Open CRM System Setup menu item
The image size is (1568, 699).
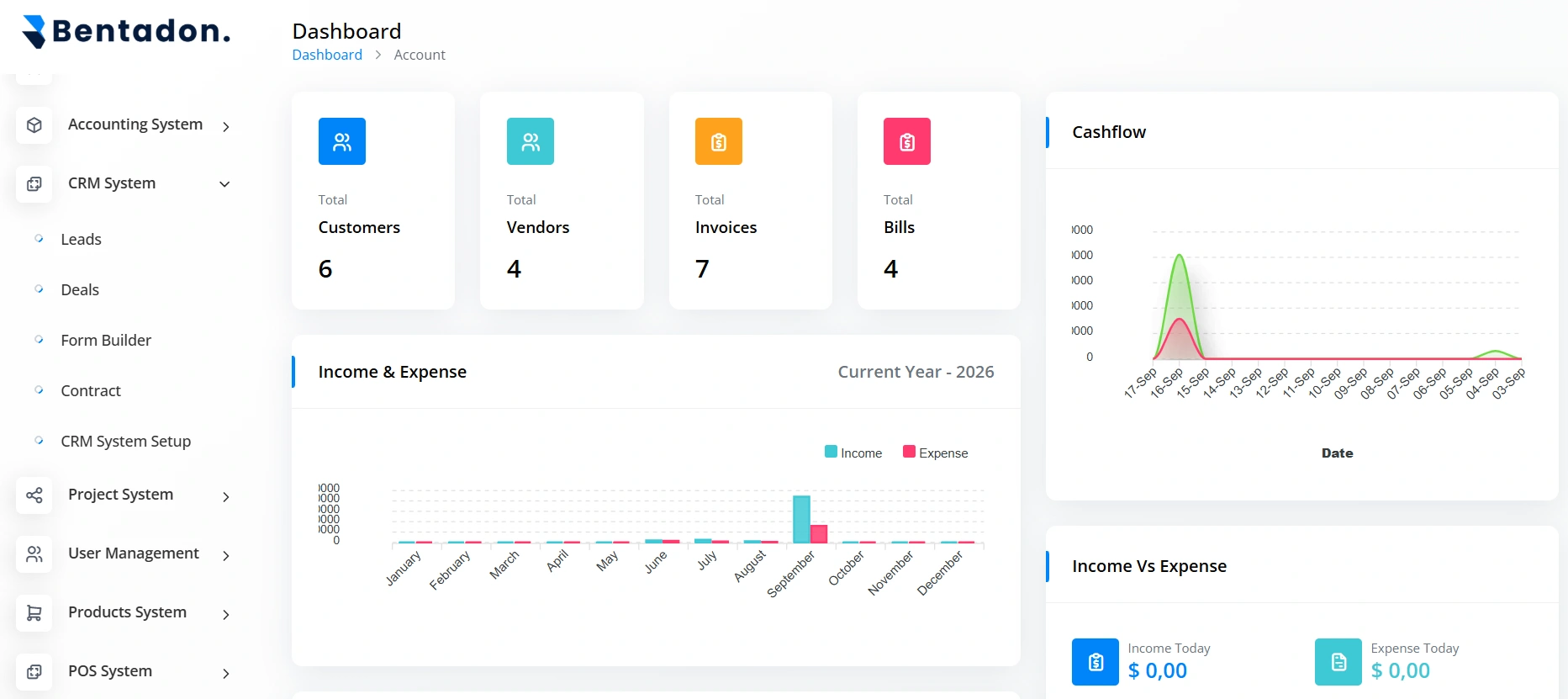coord(126,442)
